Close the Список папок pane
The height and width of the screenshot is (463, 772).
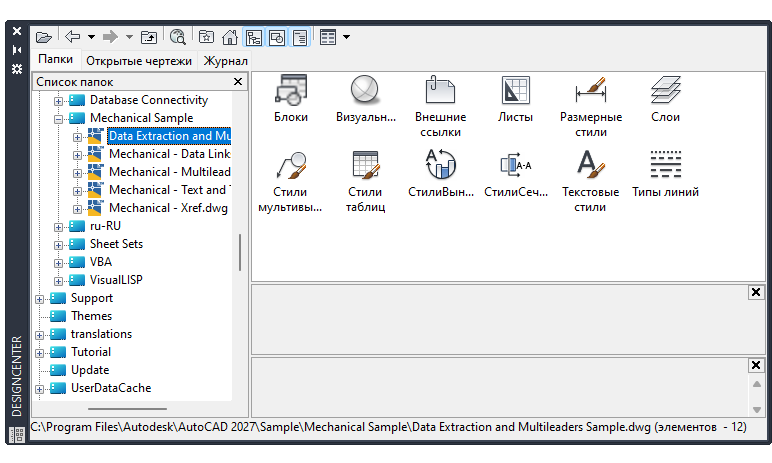point(238,81)
